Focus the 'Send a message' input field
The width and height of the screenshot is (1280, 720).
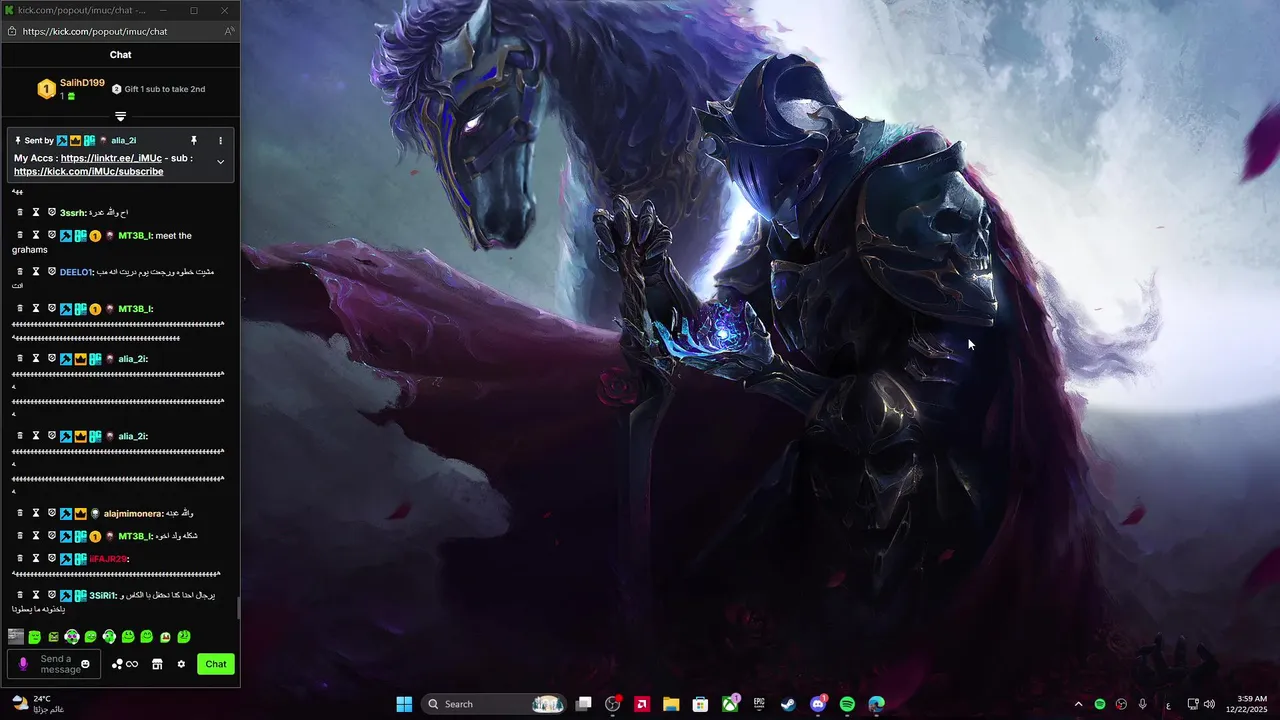click(x=56, y=664)
